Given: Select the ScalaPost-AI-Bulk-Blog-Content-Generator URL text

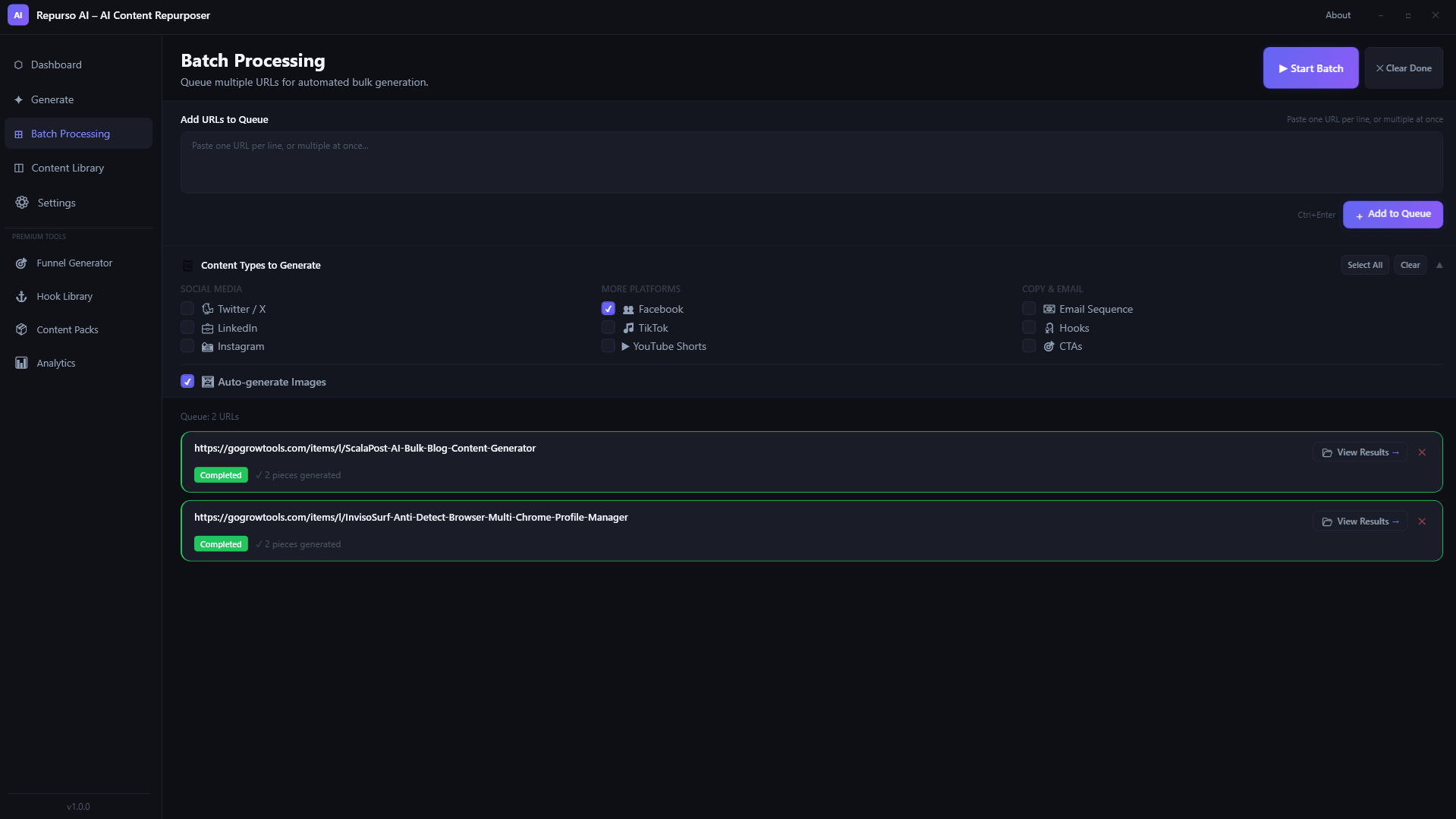Looking at the screenshot, I should click(x=365, y=449).
